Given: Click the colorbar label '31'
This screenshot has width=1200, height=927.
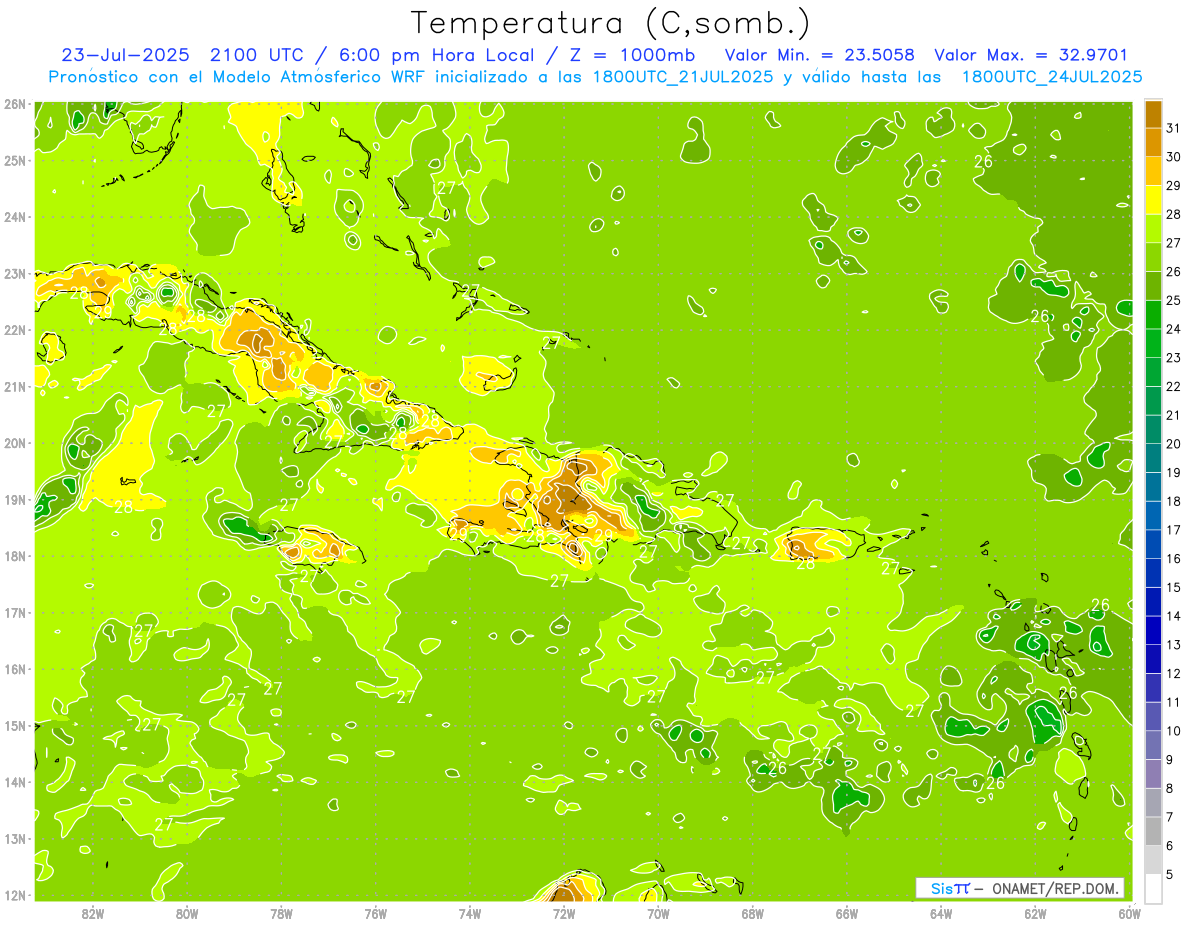Looking at the screenshot, I should coord(1173,128).
